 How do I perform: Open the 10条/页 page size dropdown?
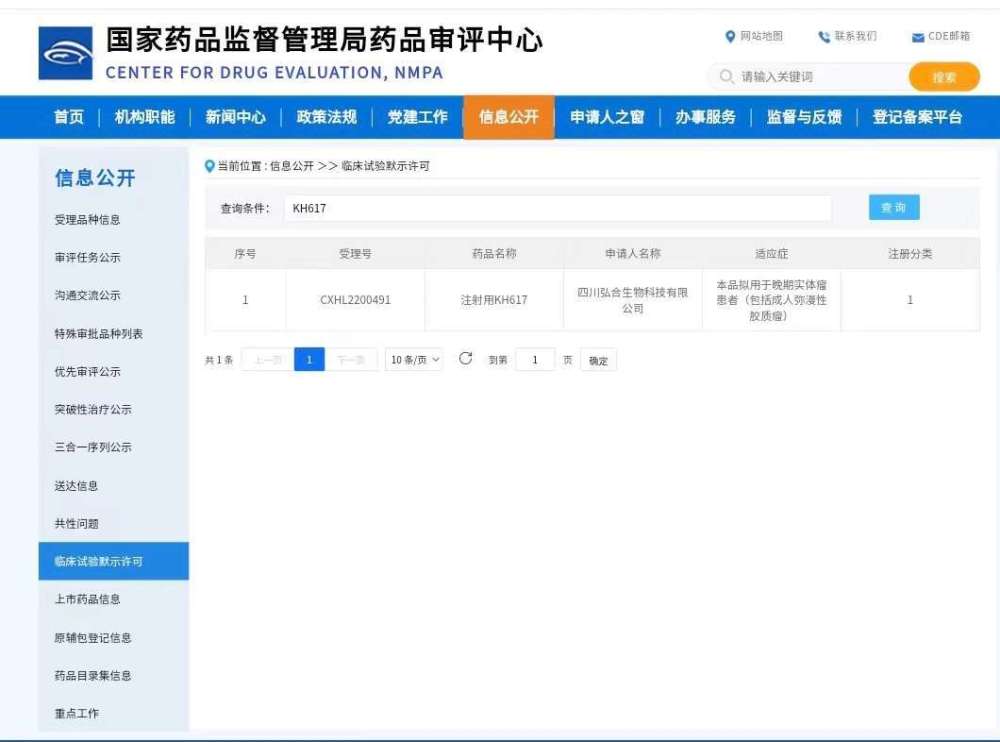[414, 360]
